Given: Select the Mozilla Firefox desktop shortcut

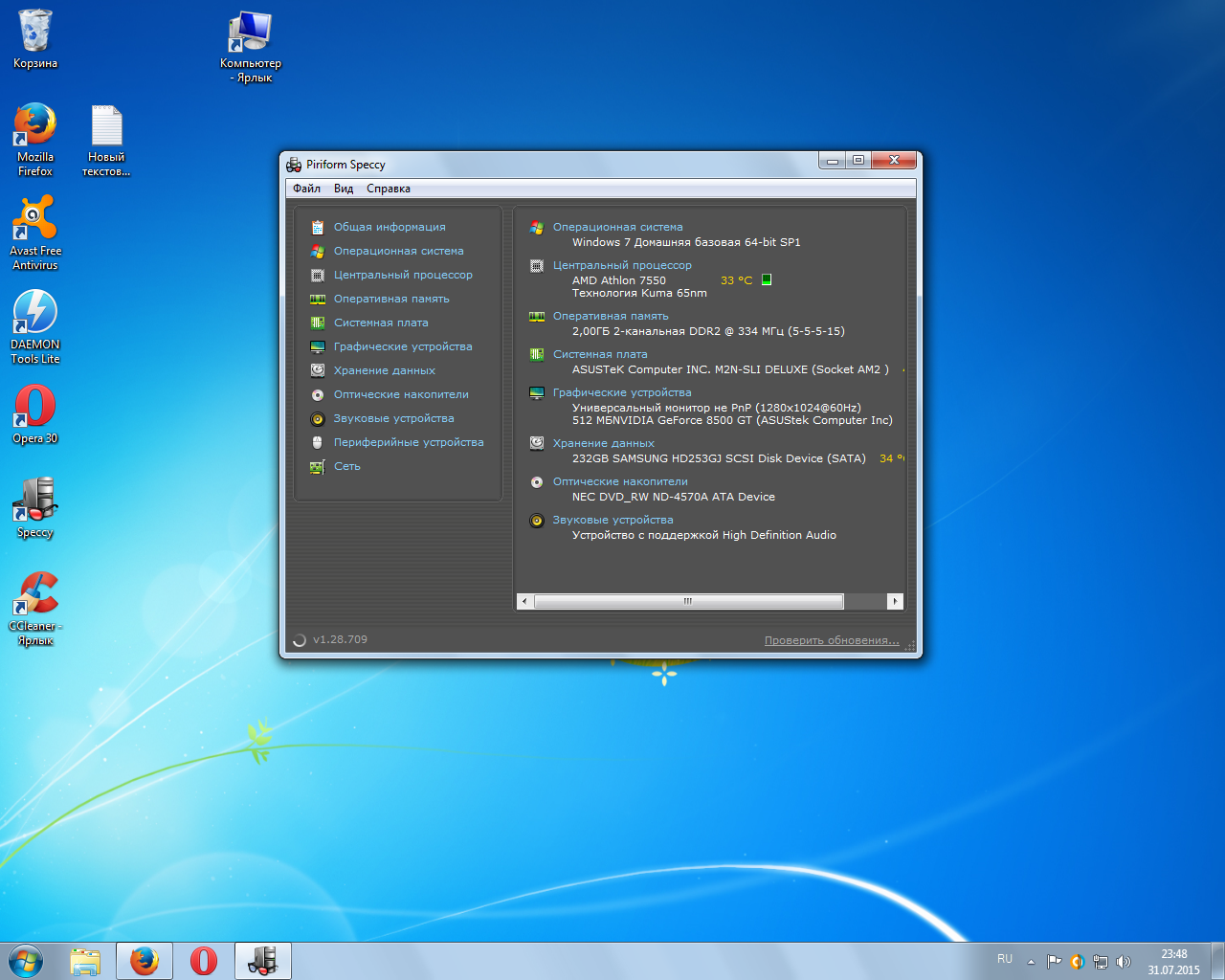Looking at the screenshot, I should (x=35, y=140).
